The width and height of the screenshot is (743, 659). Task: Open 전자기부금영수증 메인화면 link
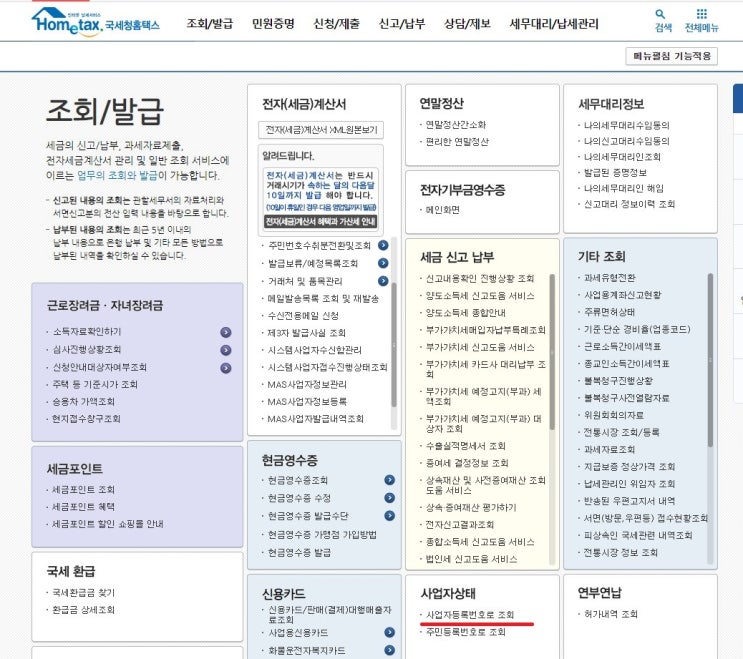pyautogui.click(x=443, y=210)
